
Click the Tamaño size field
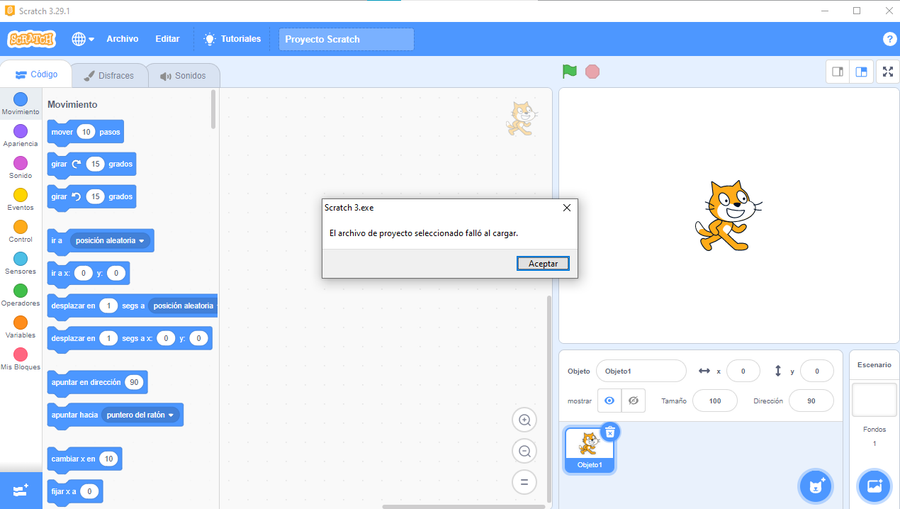point(715,401)
